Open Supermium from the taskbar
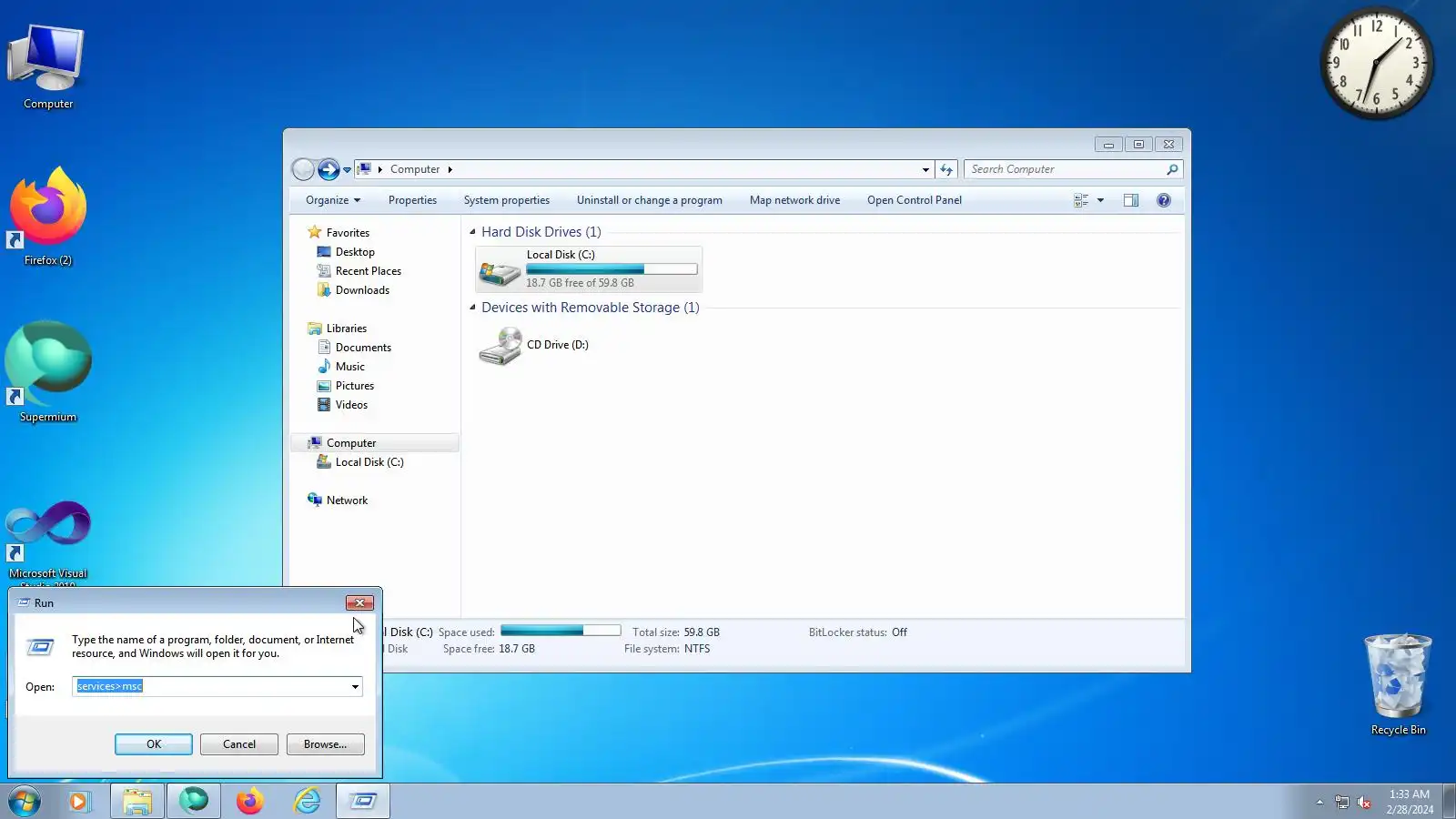 194,801
